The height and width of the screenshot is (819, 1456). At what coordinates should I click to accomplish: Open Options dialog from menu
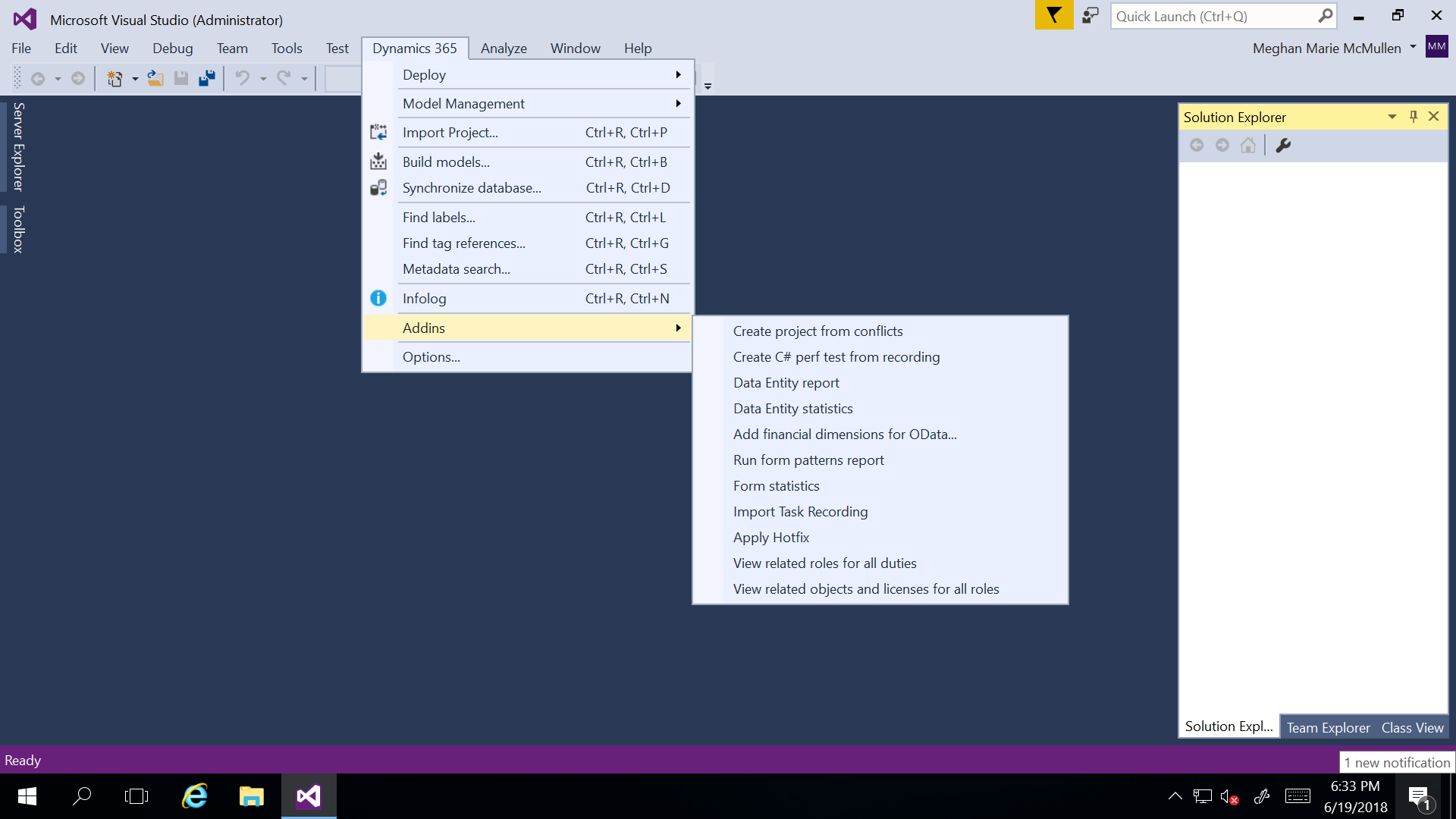[x=431, y=357]
